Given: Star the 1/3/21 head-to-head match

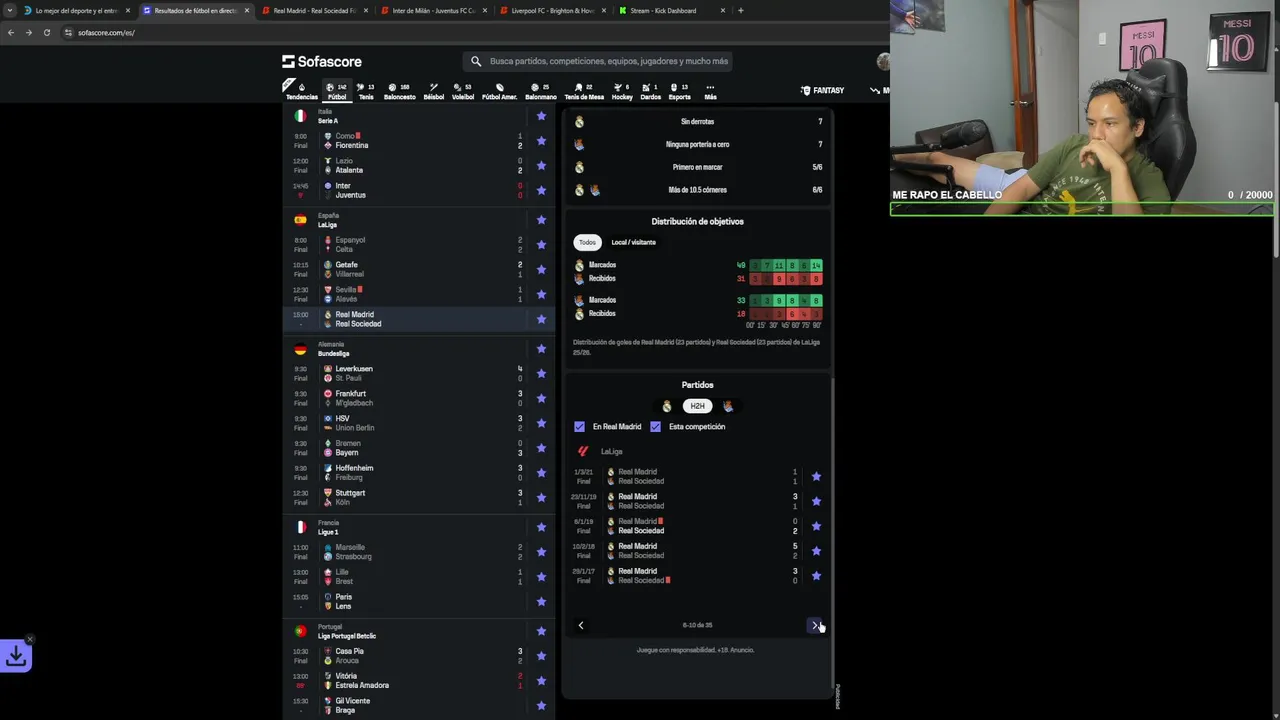Looking at the screenshot, I should (x=816, y=477).
